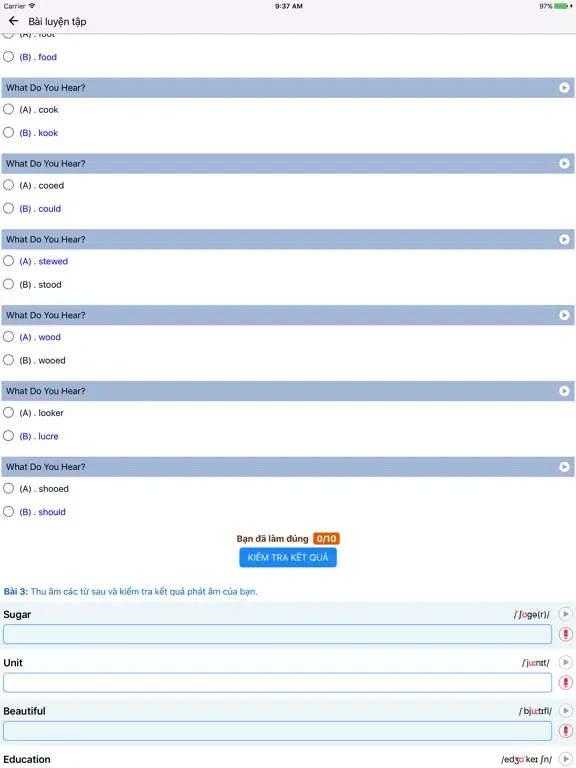Viewport: 576px width, 768px height.
Task: Click the Sugar phonetic transcription
Action: [x=531, y=614]
